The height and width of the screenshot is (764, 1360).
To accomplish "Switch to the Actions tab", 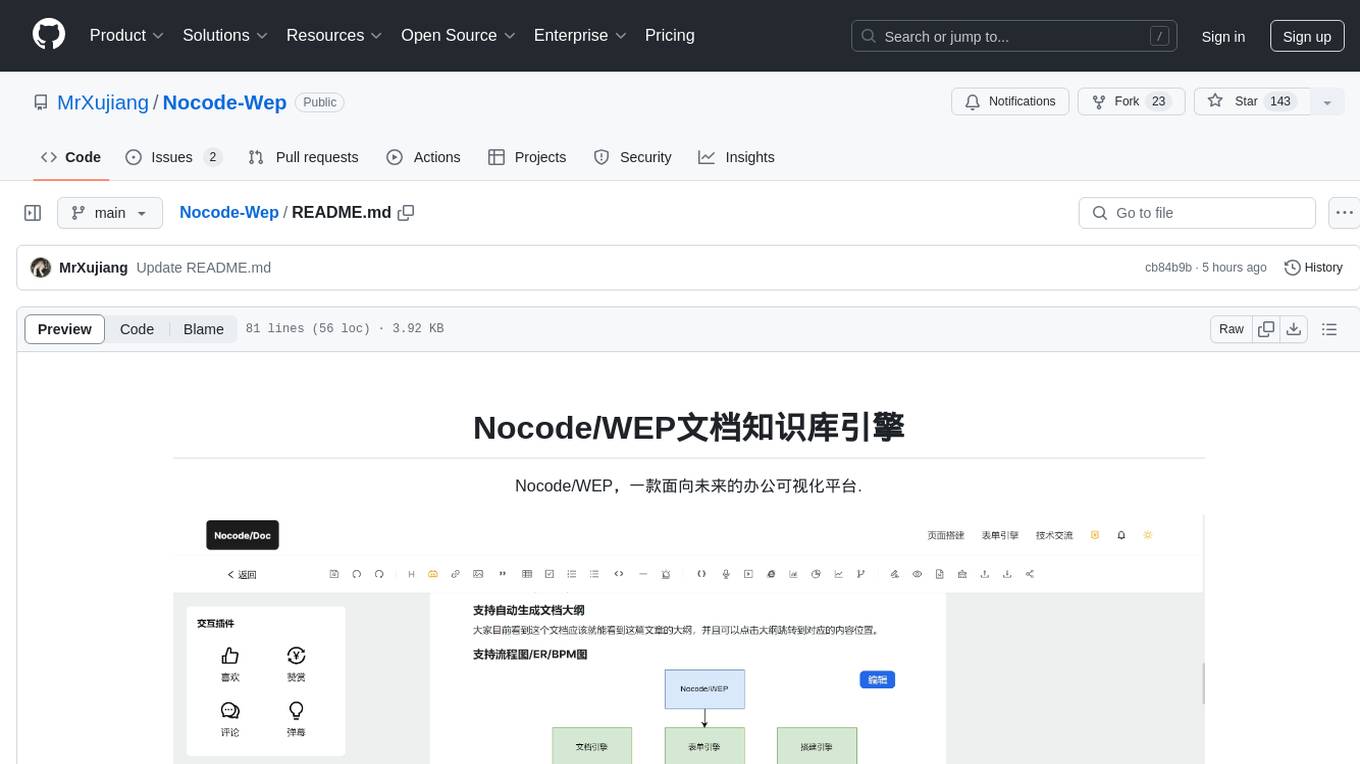I will [x=423, y=157].
